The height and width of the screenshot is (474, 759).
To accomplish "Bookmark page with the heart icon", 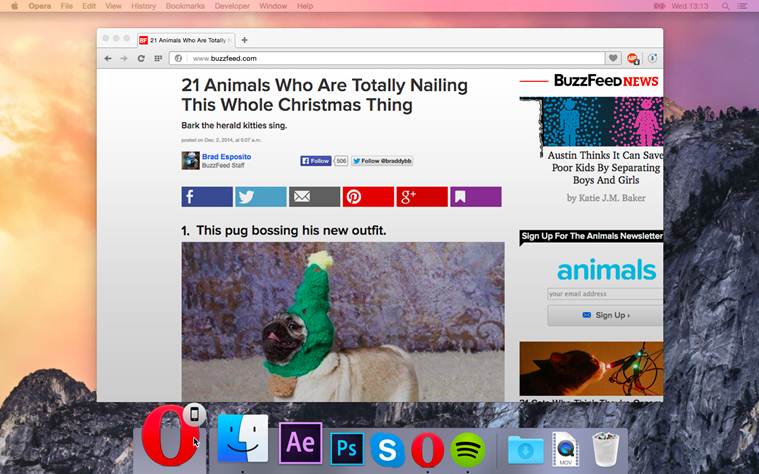I will point(613,58).
